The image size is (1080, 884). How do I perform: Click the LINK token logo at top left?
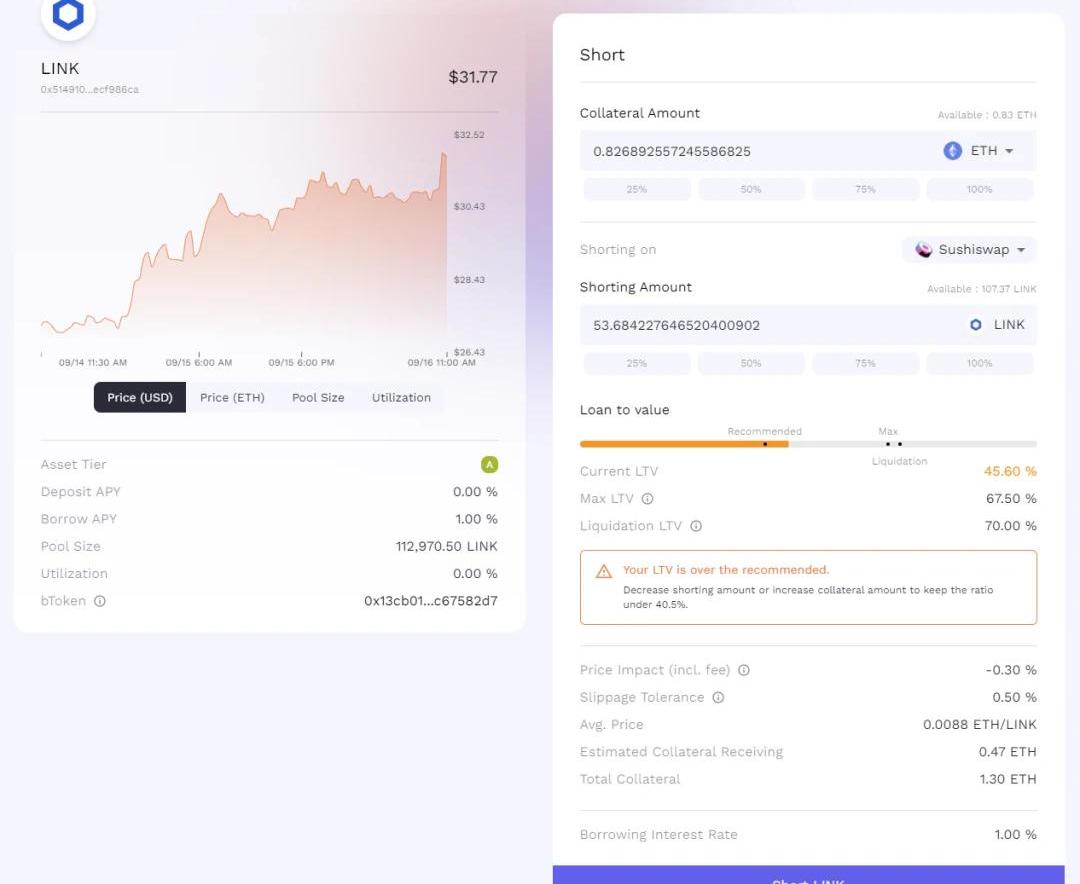coord(68,15)
